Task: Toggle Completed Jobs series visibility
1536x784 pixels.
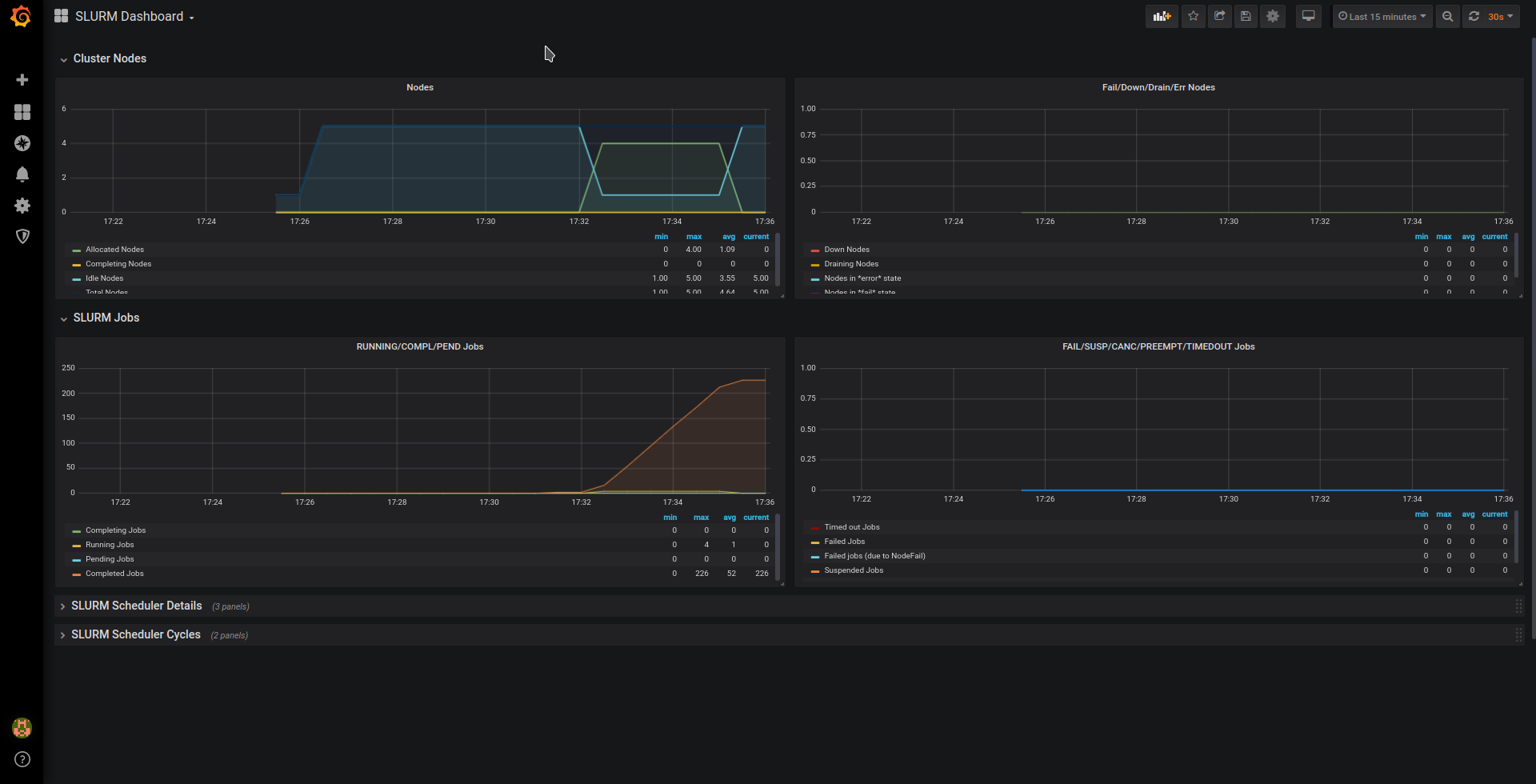Action: click(114, 574)
